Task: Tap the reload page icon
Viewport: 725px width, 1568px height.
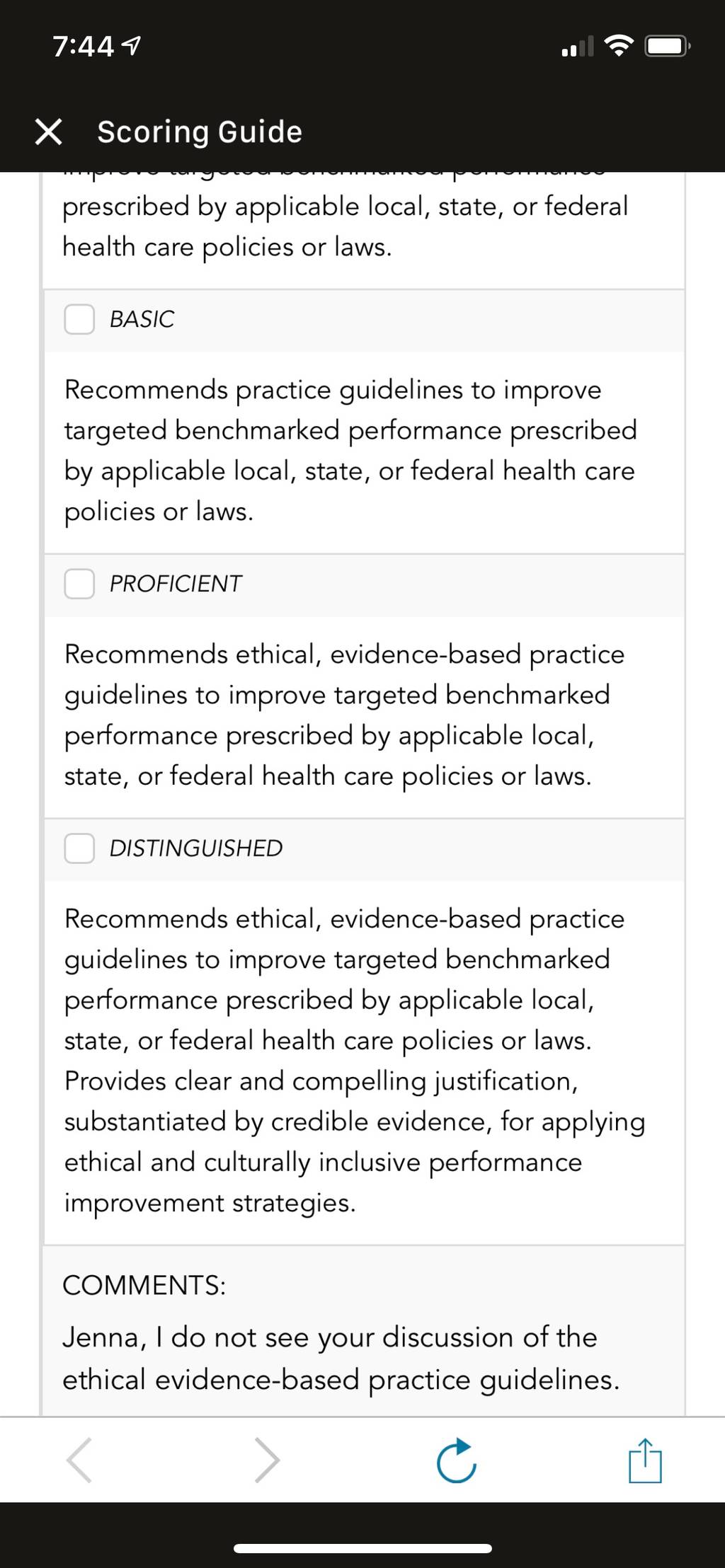Action: [457, 1460]
